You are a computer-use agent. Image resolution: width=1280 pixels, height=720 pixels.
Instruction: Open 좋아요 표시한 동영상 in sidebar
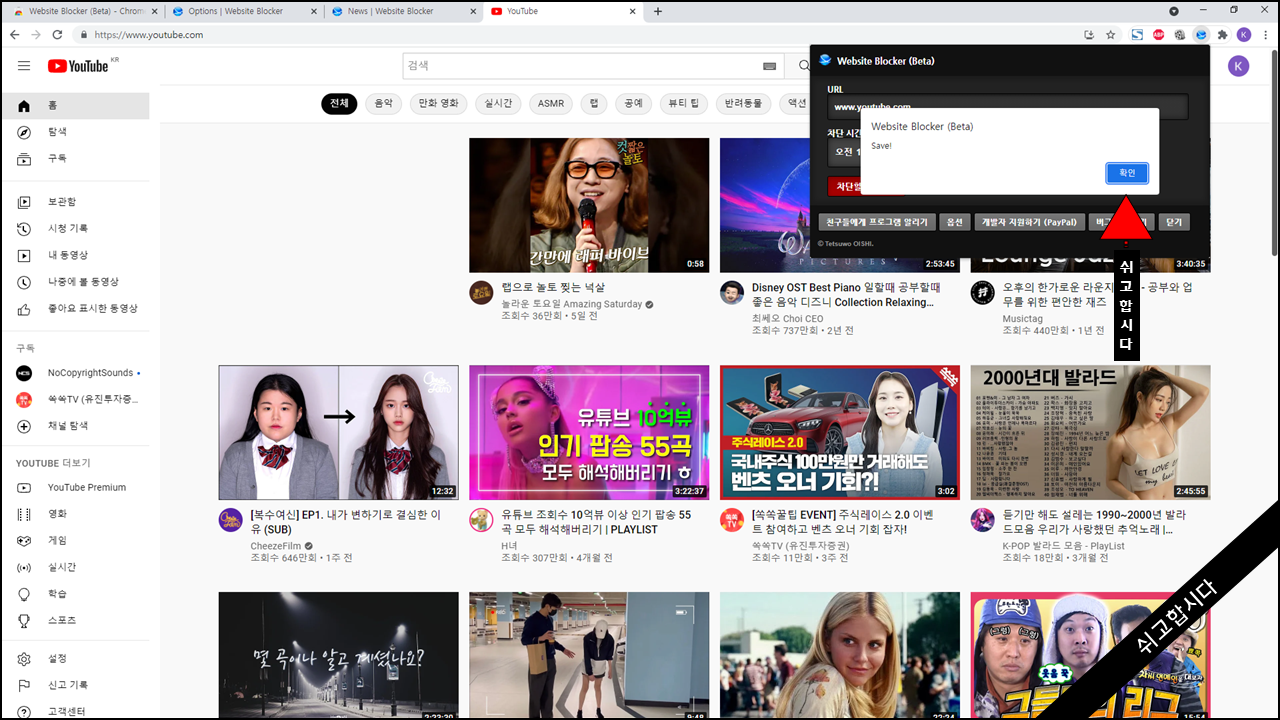tap(75, 308)
